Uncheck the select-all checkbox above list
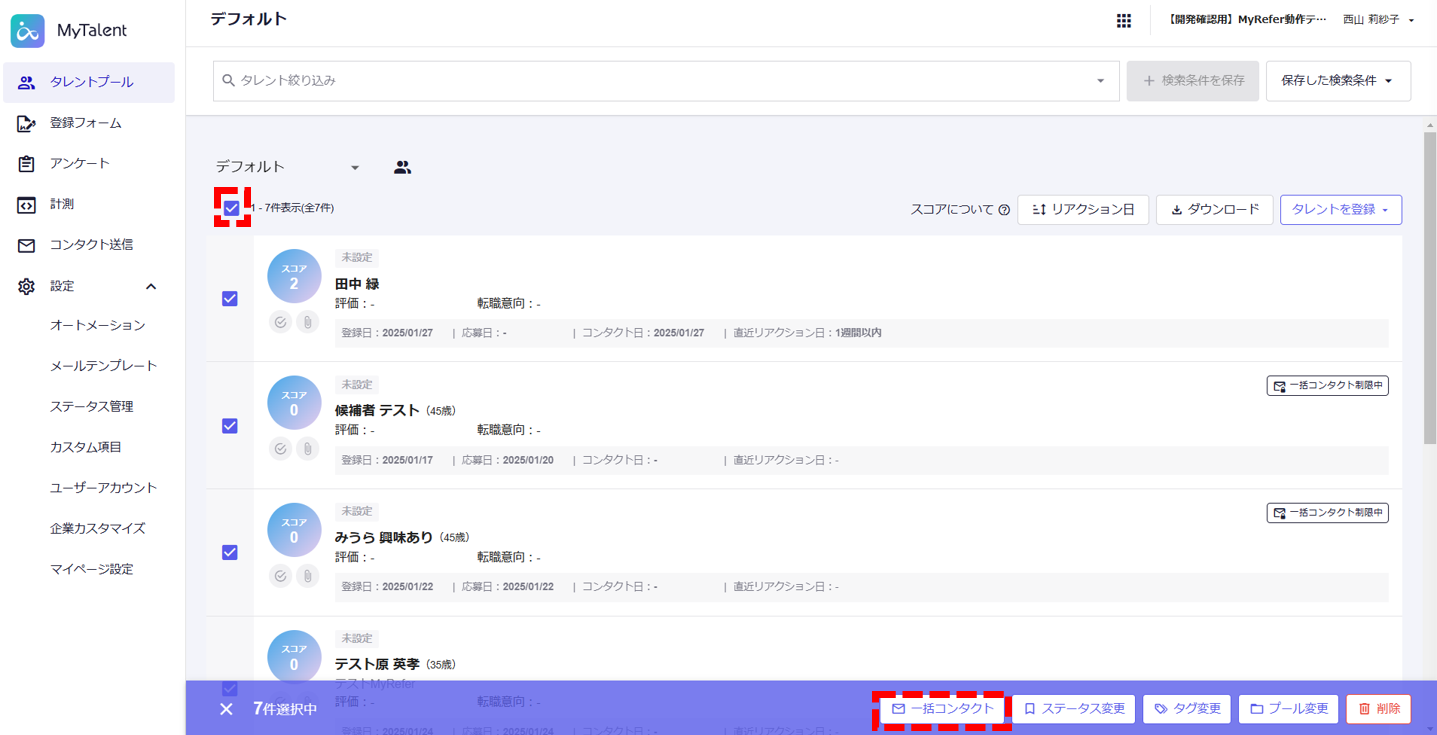 click(232, 208)
